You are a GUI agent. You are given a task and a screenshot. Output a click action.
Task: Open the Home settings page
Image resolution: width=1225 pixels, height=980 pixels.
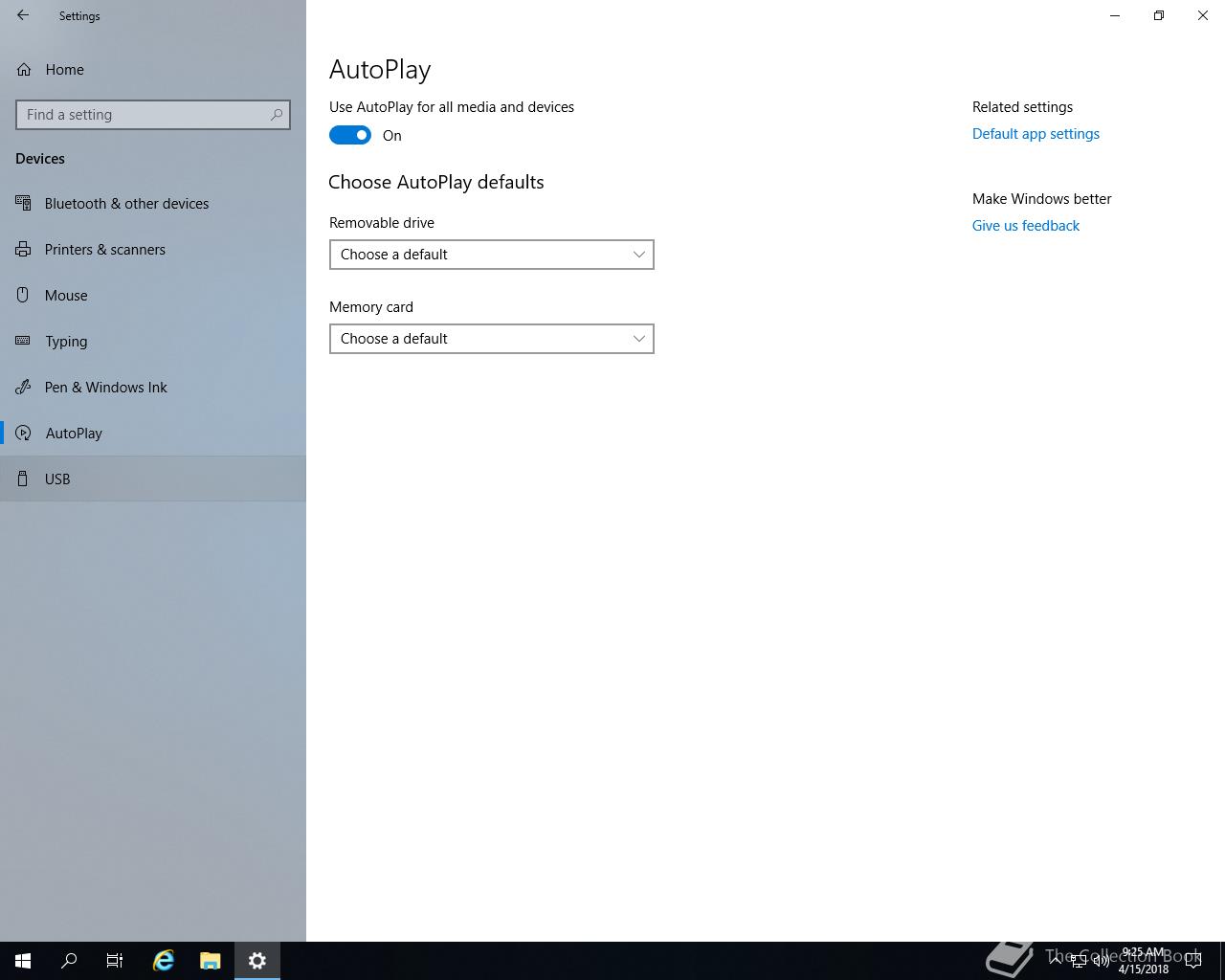click(153, 69)
